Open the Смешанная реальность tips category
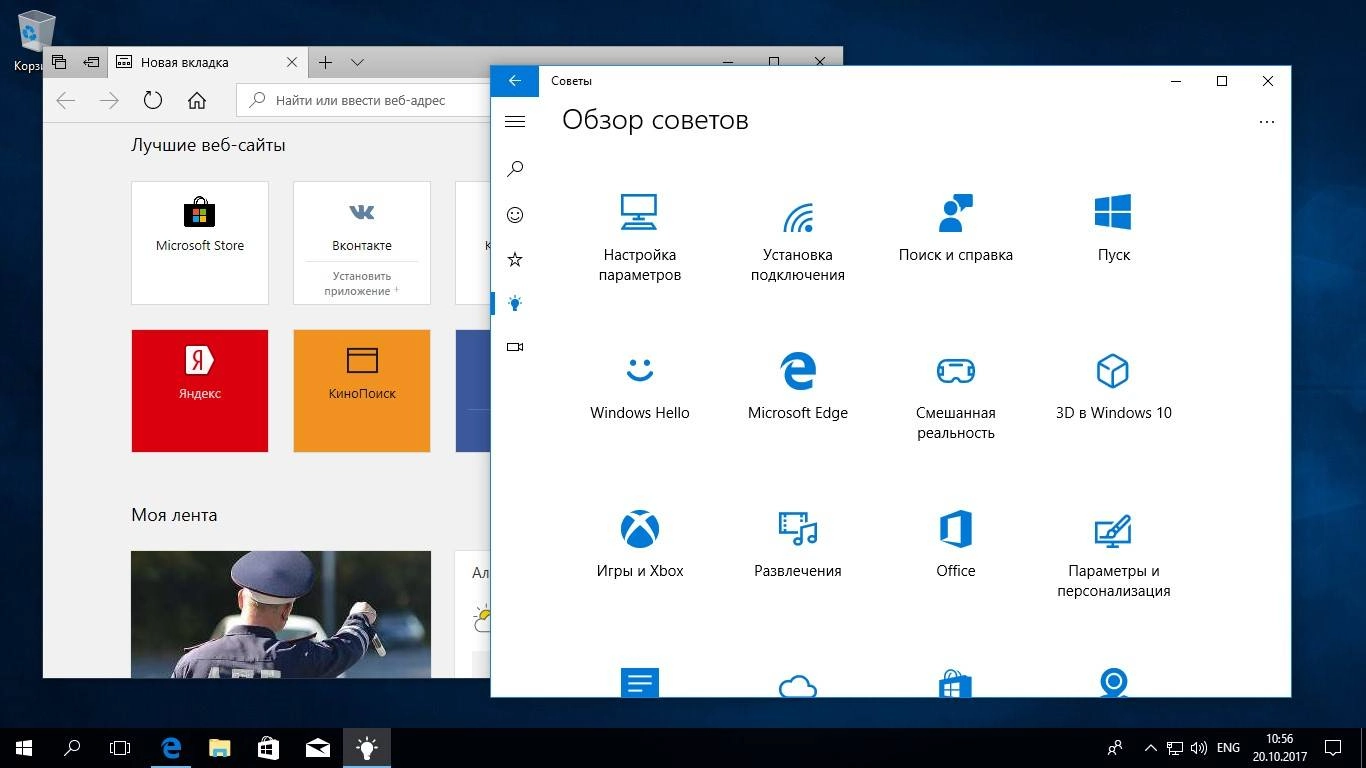Viewport: 1366px width, 768px height. [x=956, y=396]
